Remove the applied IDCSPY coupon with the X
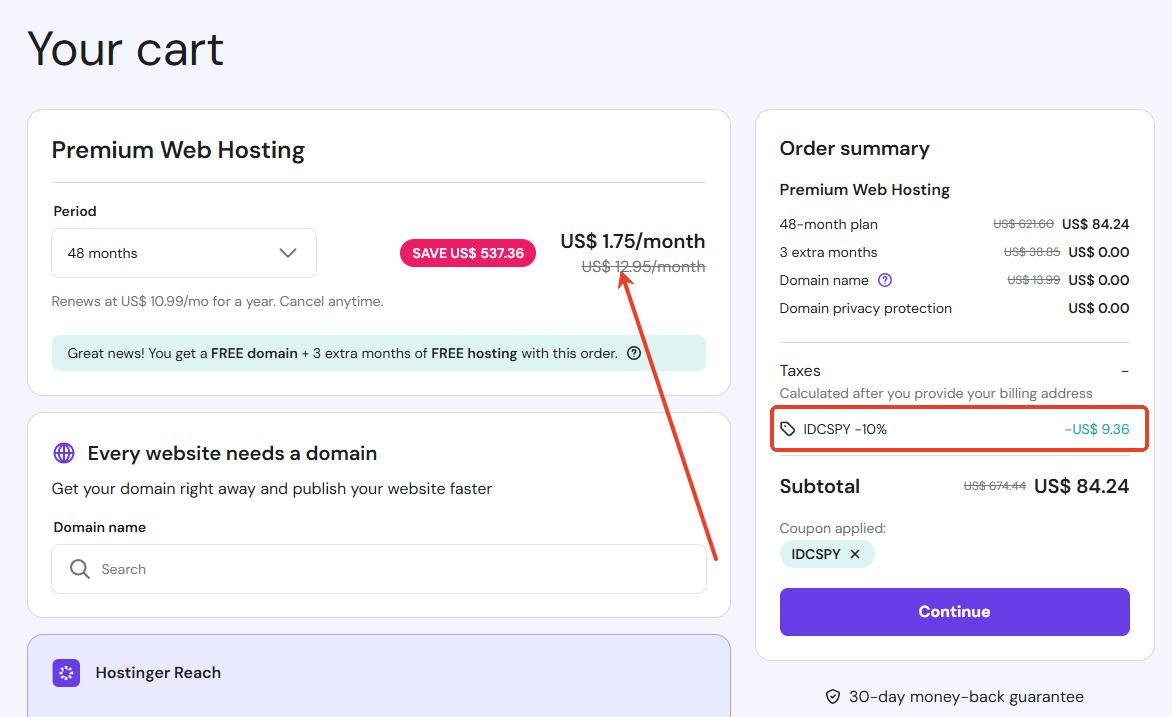 point(855,553)
